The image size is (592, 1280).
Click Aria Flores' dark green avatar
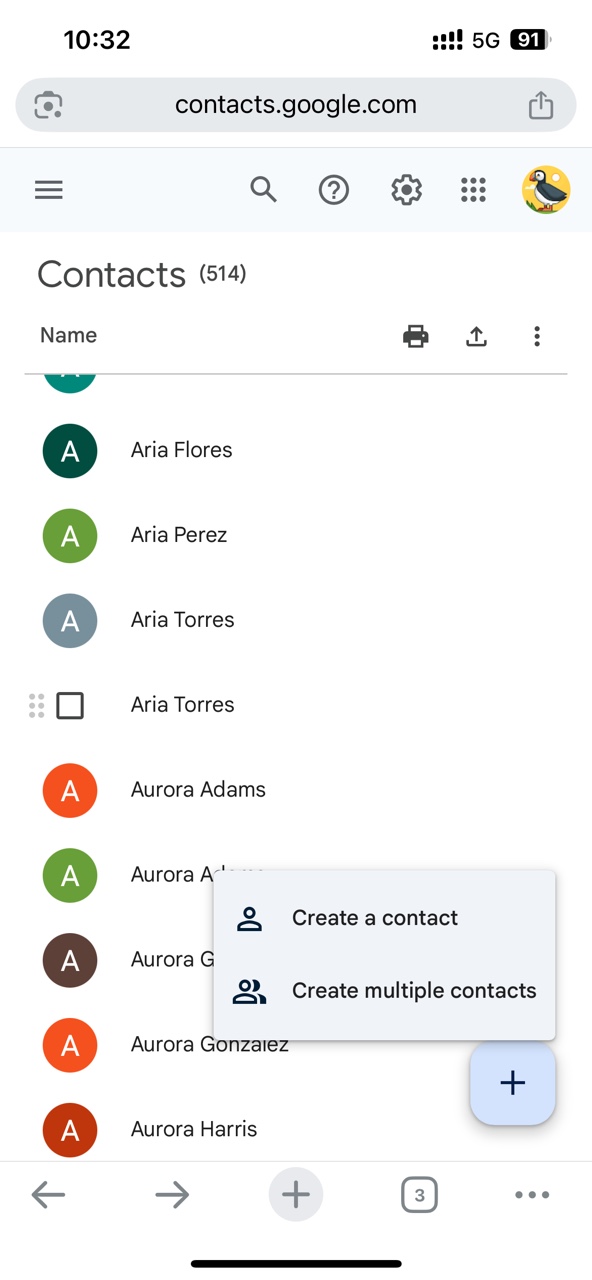point(70,450)
